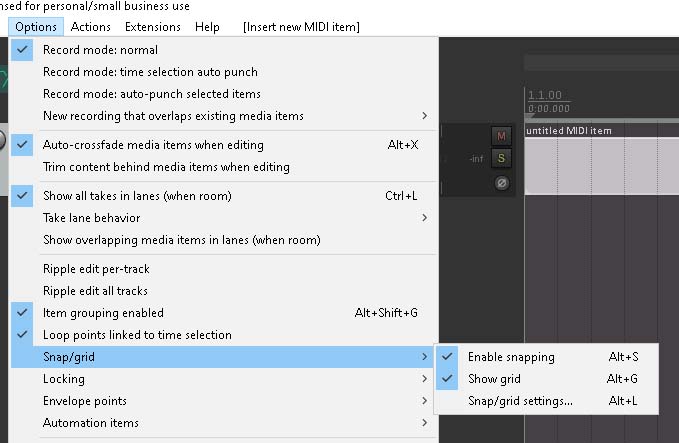Viewport: 679px width, 443px height.
Task: Click the untitled MIDI item
Action: pyautogui.click(x=602, y=159)
